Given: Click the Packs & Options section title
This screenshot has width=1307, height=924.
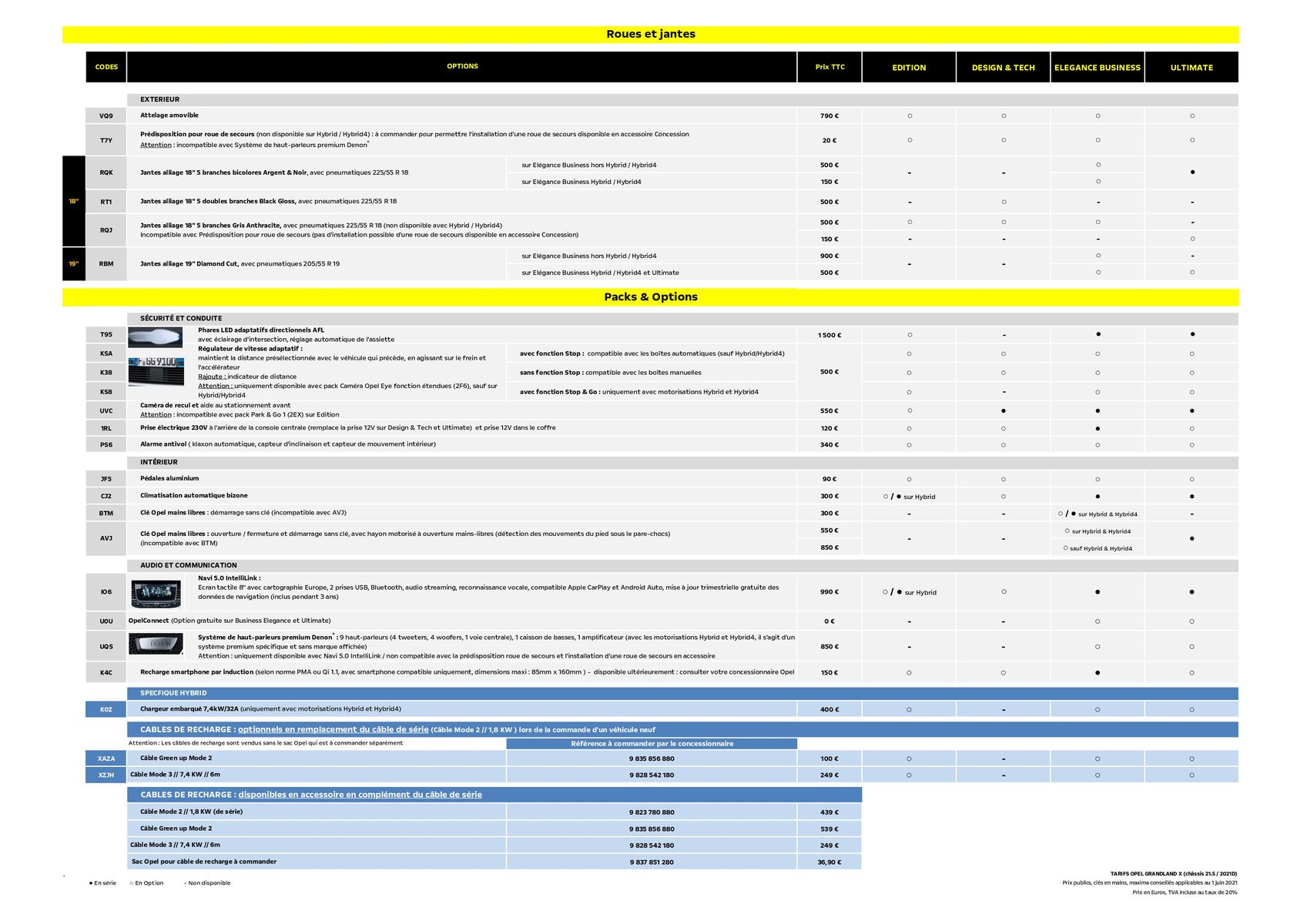Looking at the screenshot, I should point(651,296).
